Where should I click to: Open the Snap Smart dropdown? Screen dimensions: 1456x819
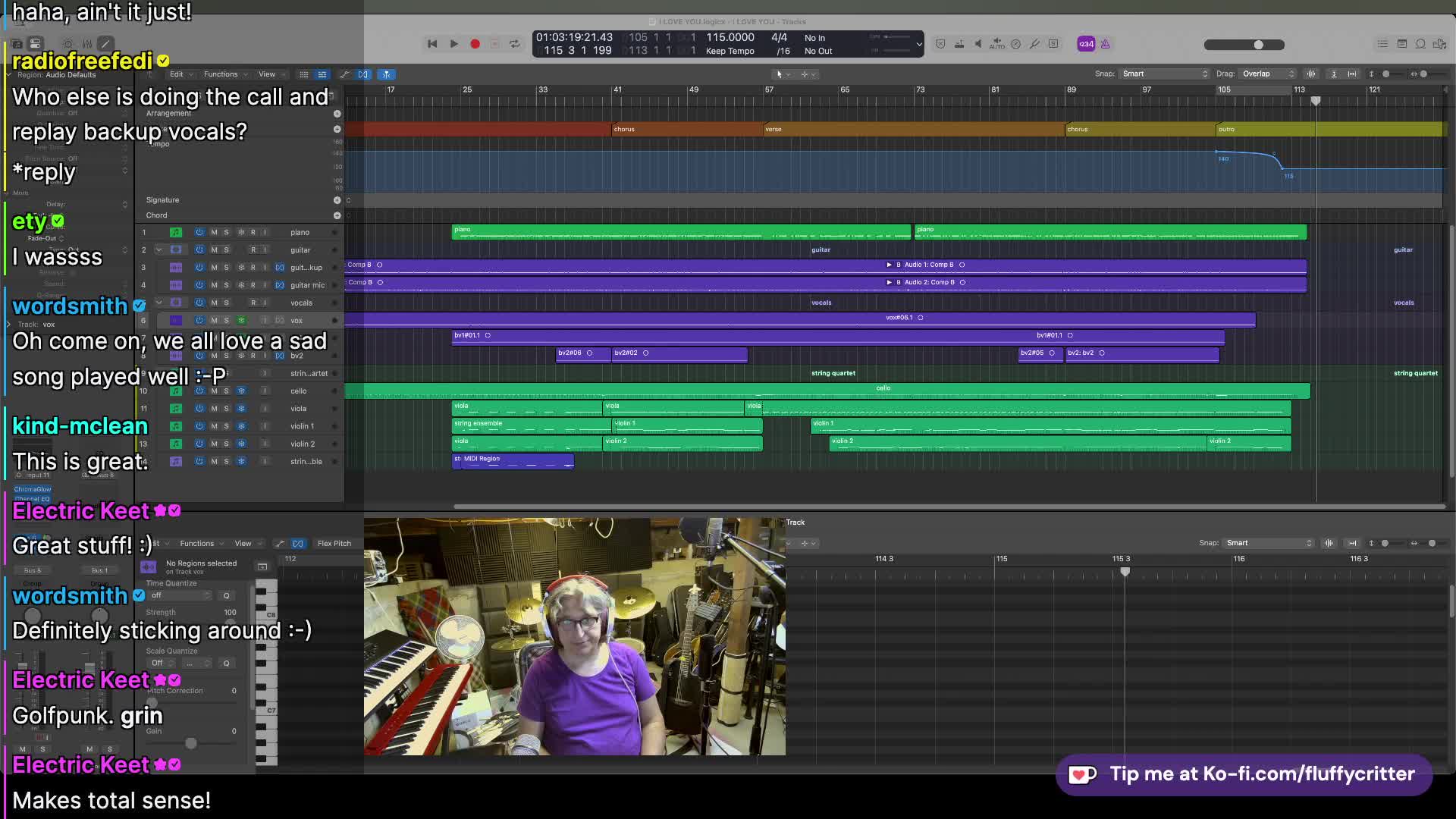coord(1165,74)
